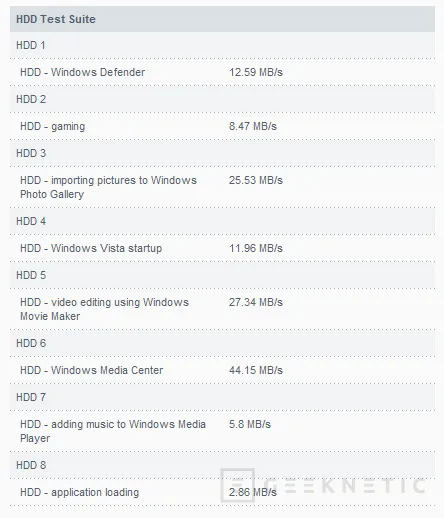Select the HDD 3 section row
Viewport: 444px width, 518px height.
(222, 153)
